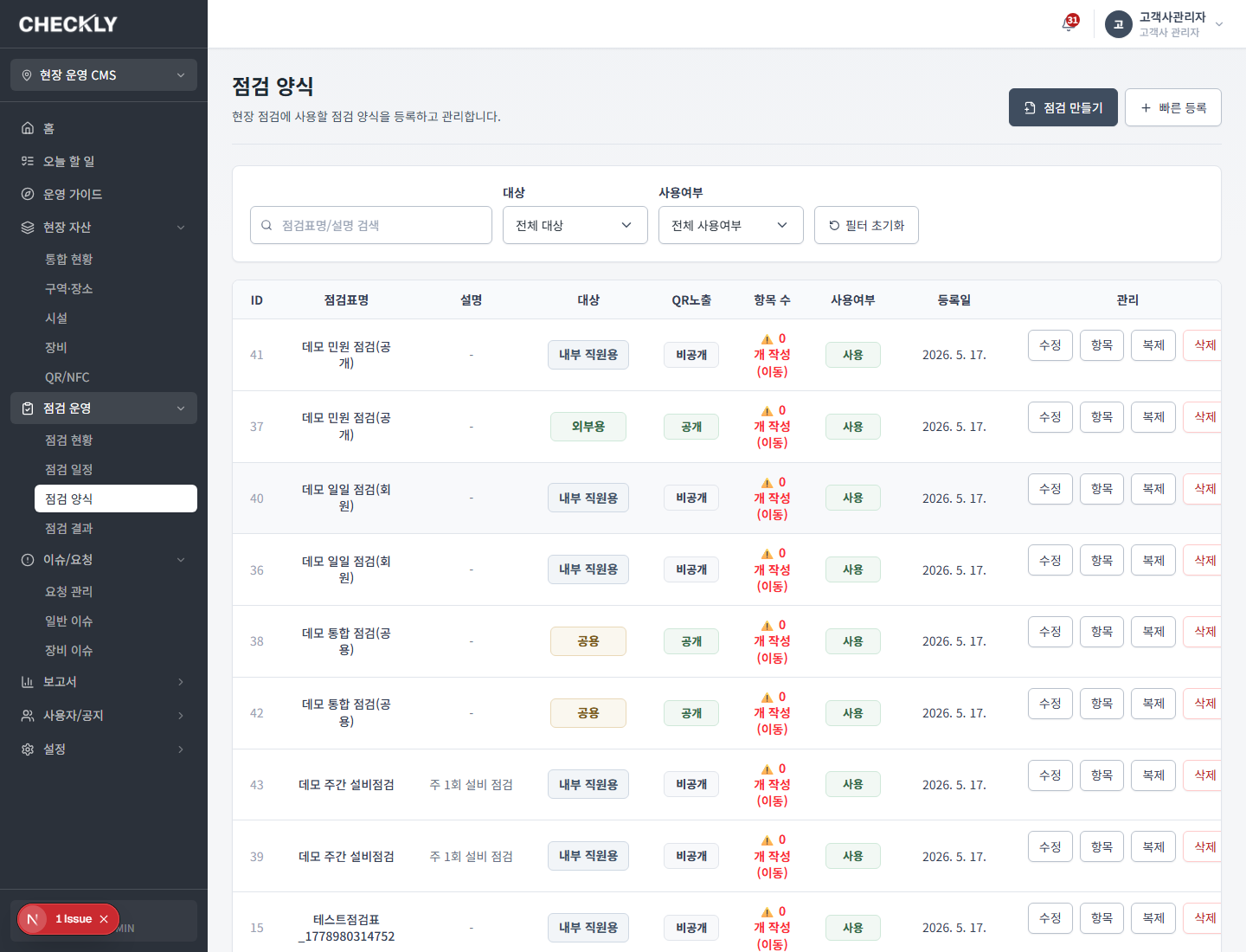Open the QR/NFC sidebar item

(x=116, y=377)
